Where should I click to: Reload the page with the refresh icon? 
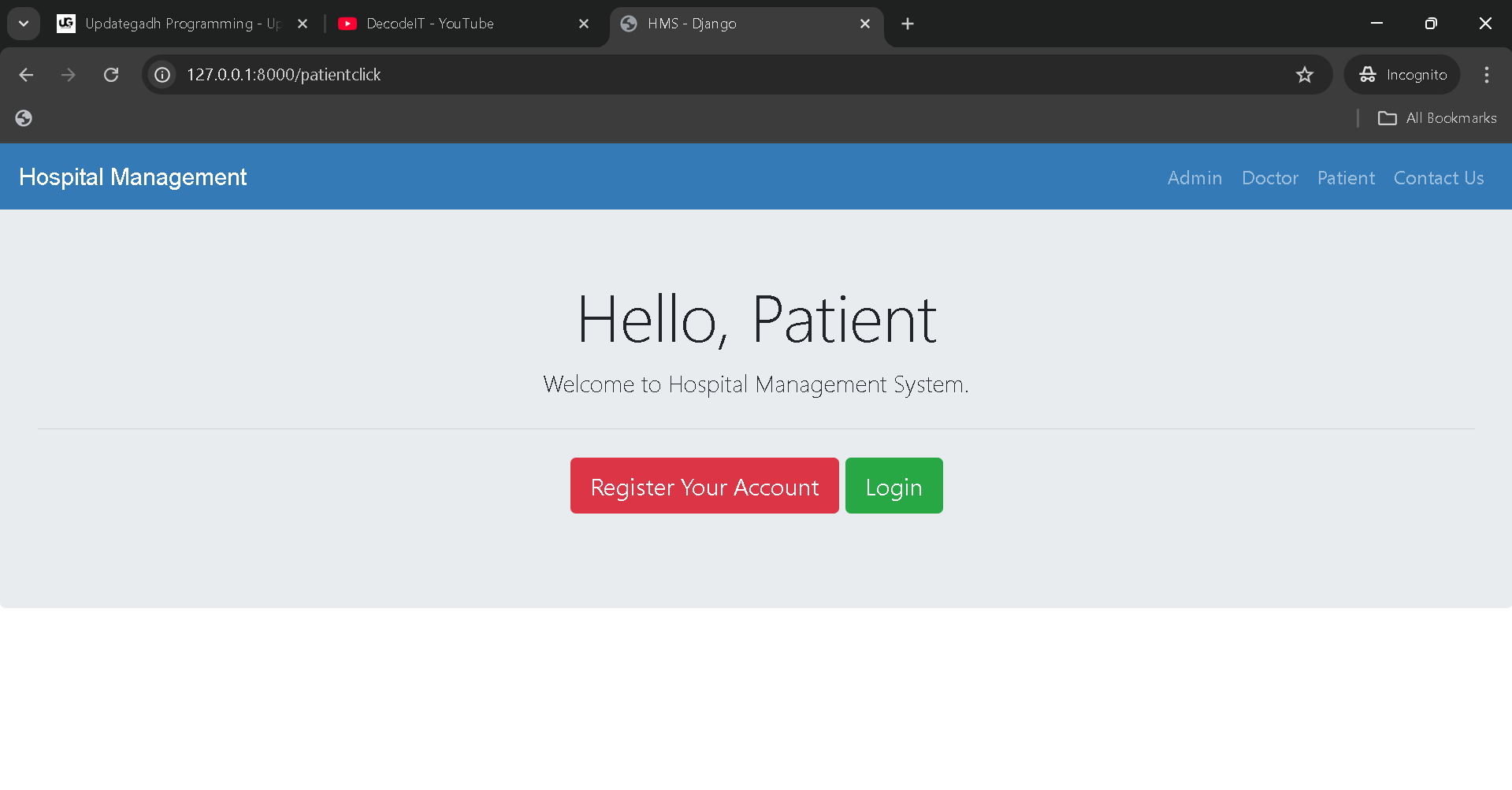coord(111,75)
